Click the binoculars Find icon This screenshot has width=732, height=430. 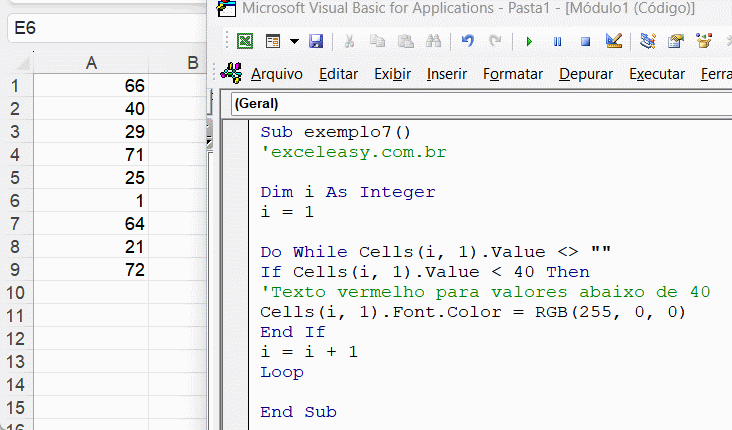[x=433, y=41]
